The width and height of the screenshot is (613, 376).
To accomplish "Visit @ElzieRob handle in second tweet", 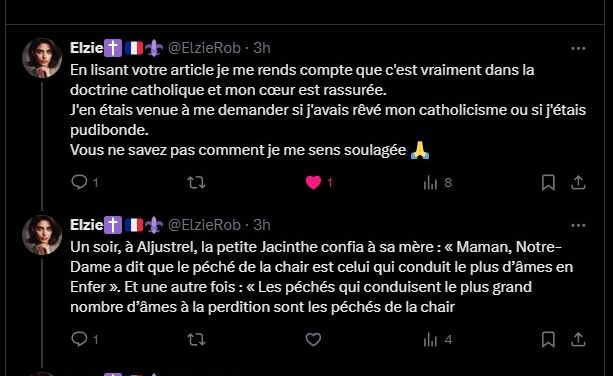I will pos(204,225).
